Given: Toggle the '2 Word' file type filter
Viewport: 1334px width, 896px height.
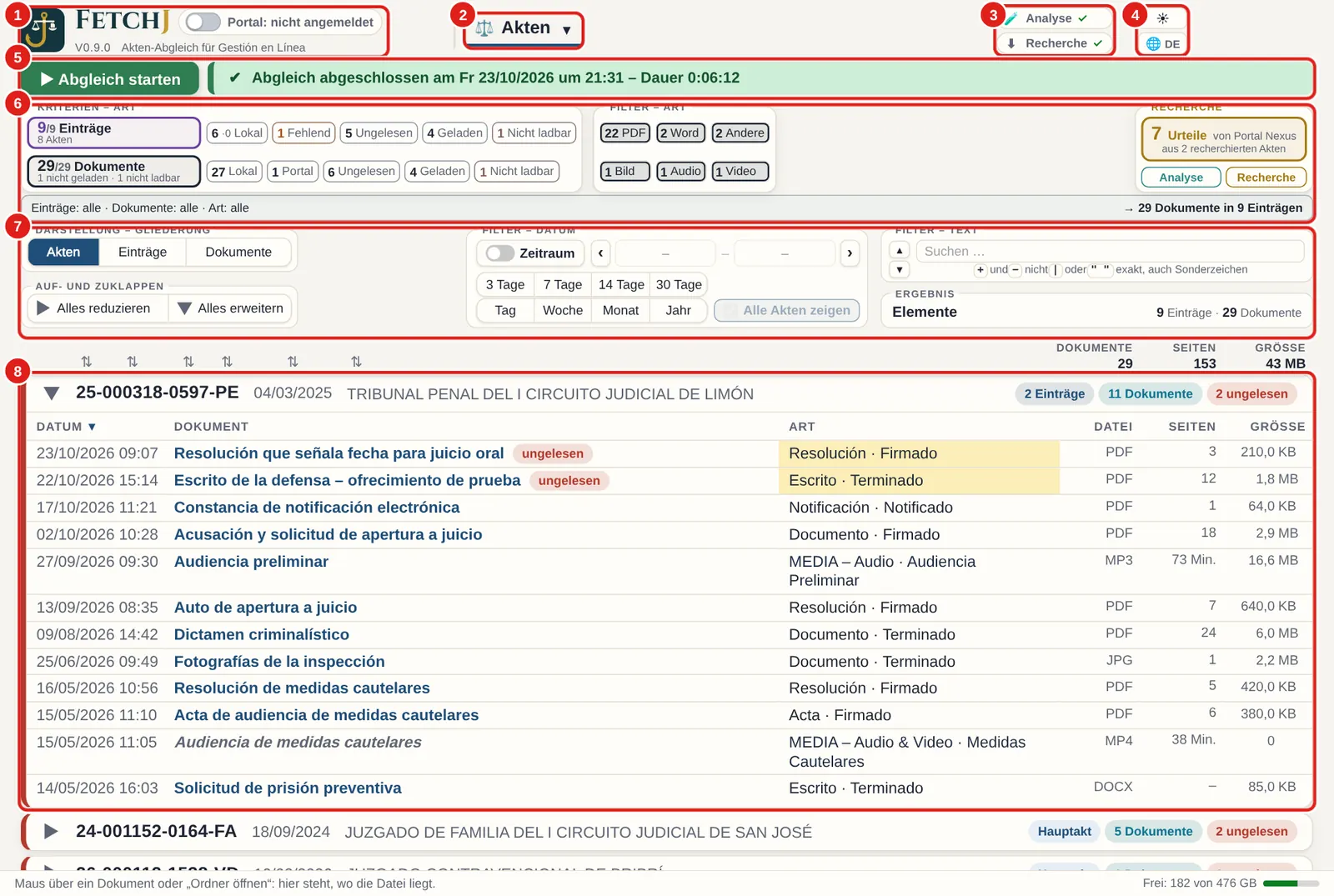Looking at the screenshot, I should pyautogui.click(x=680, y=133).
